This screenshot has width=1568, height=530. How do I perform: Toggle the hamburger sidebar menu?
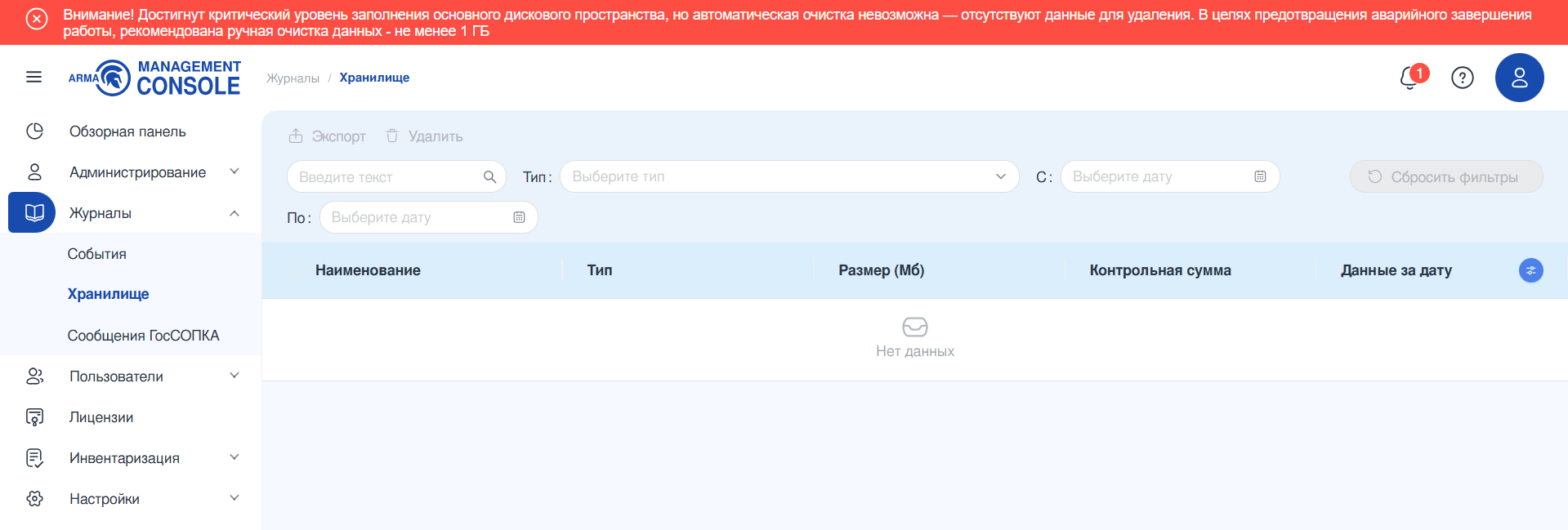[x=34, y=77]
